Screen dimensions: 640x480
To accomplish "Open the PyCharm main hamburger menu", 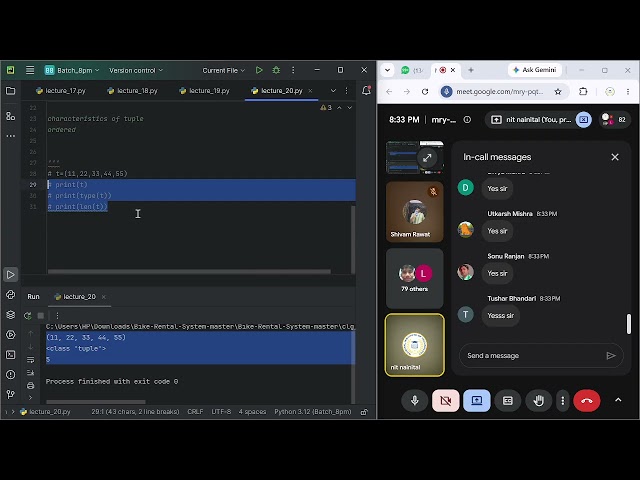I will [x=30, y=70].
